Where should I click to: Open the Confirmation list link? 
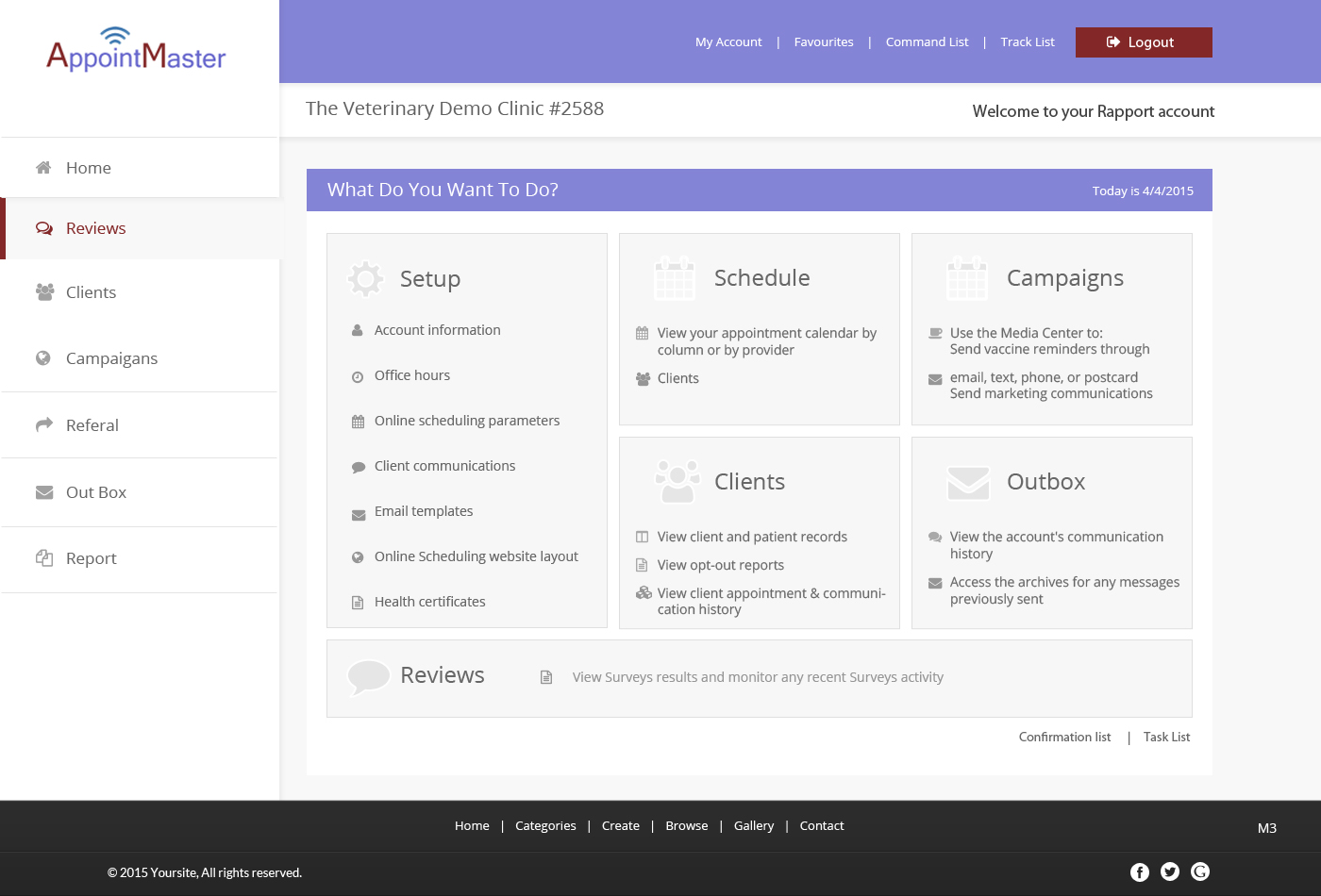[1064, 738]
